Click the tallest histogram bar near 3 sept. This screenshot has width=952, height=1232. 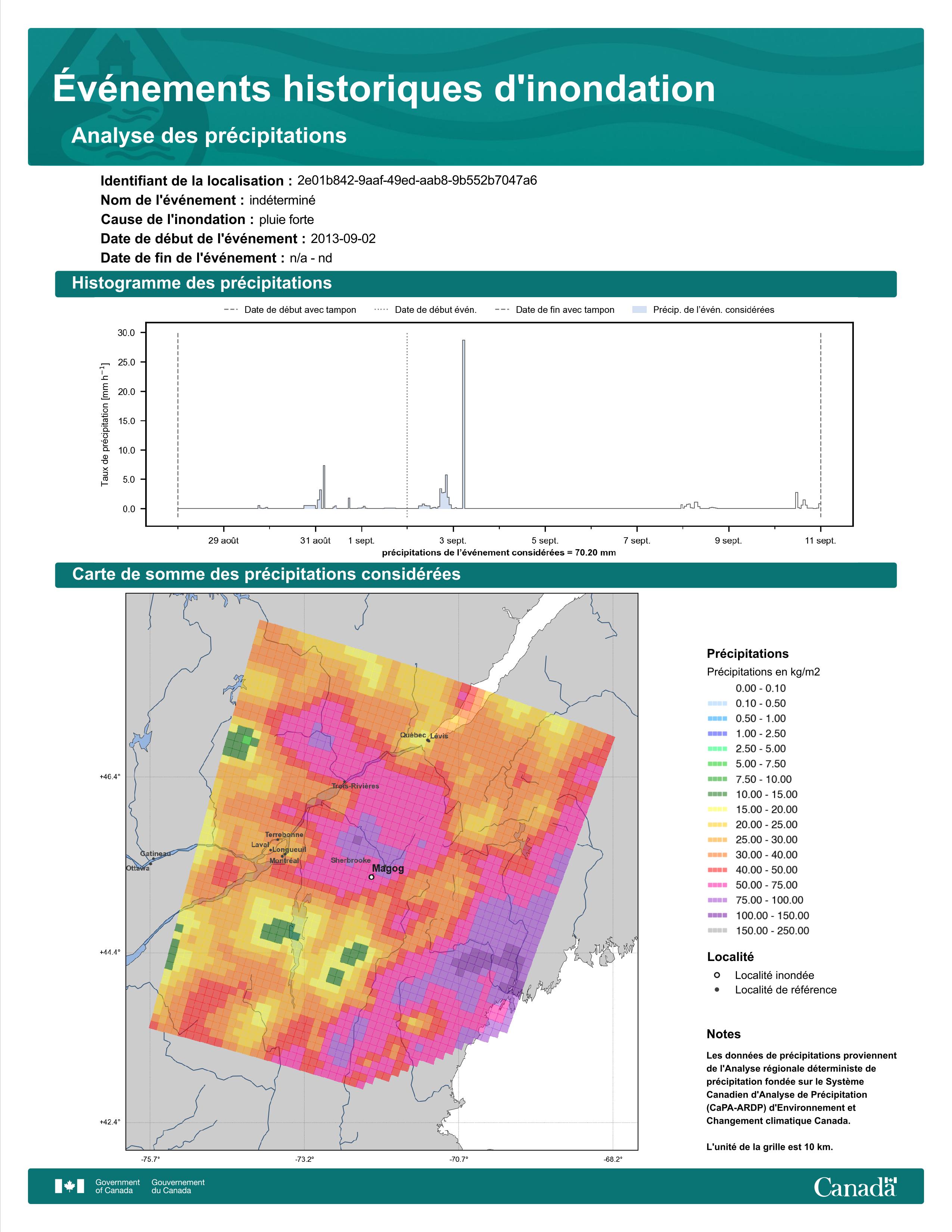click(464, 424)
